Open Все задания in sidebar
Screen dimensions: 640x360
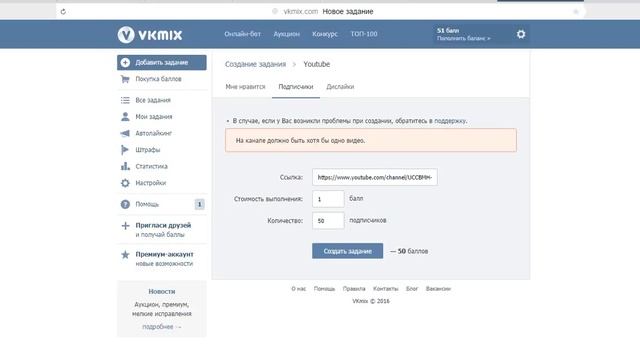point(153,100)
